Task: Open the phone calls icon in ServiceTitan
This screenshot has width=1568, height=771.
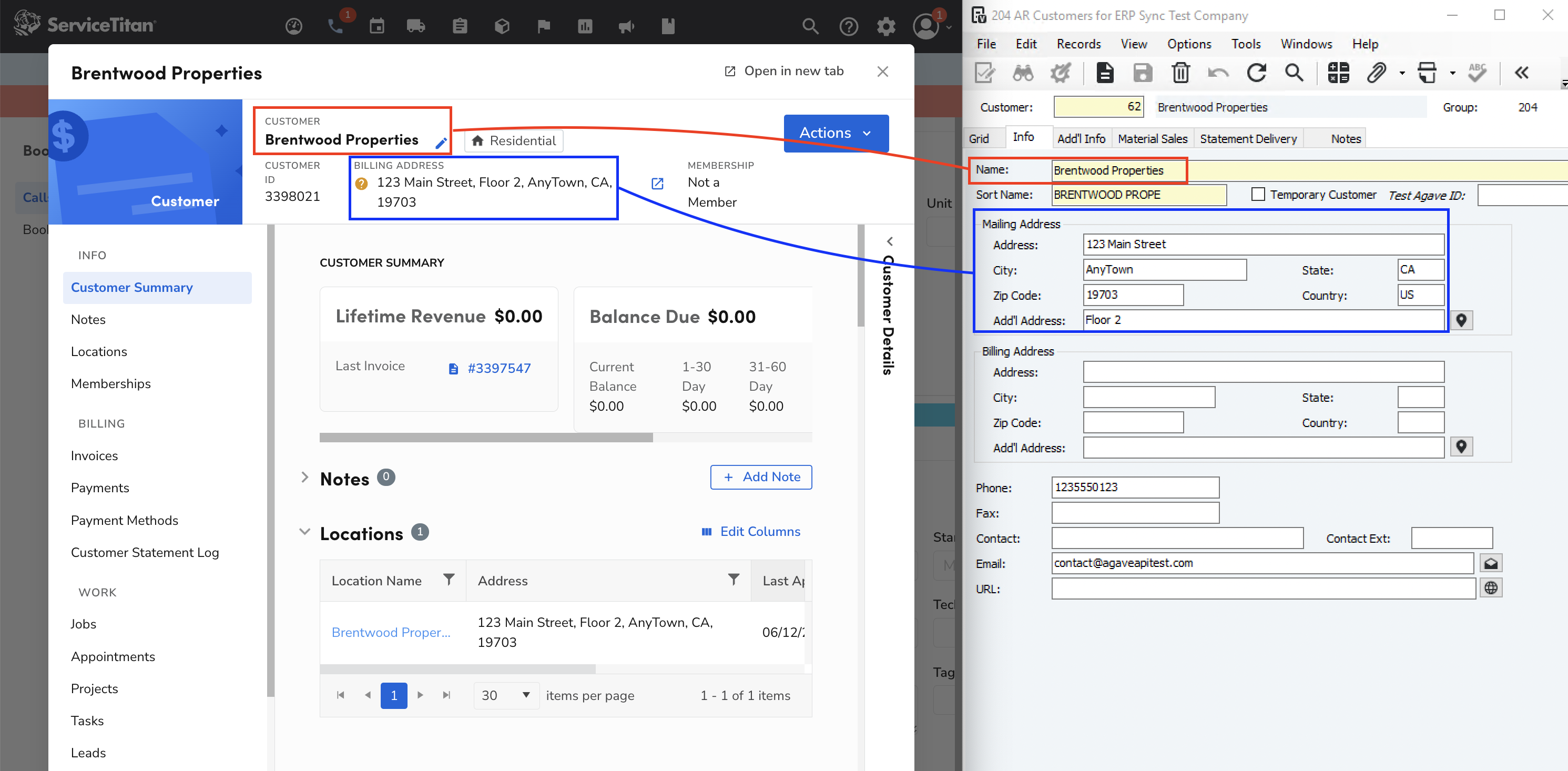Action: tap(335, 26)
